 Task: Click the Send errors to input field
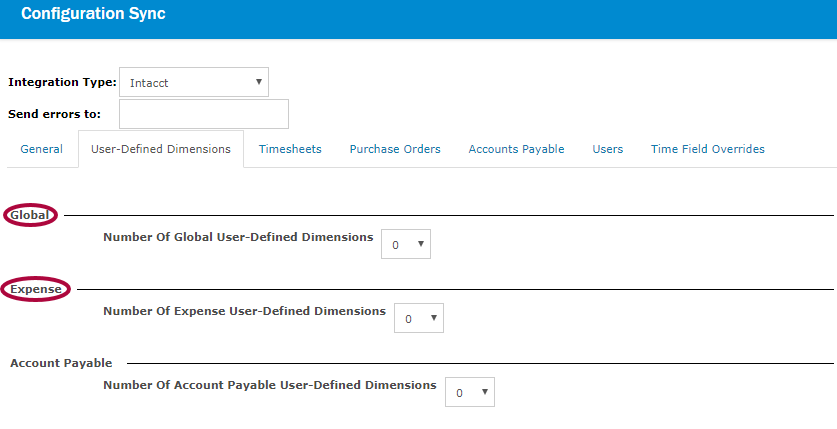[x=204, y=114]
